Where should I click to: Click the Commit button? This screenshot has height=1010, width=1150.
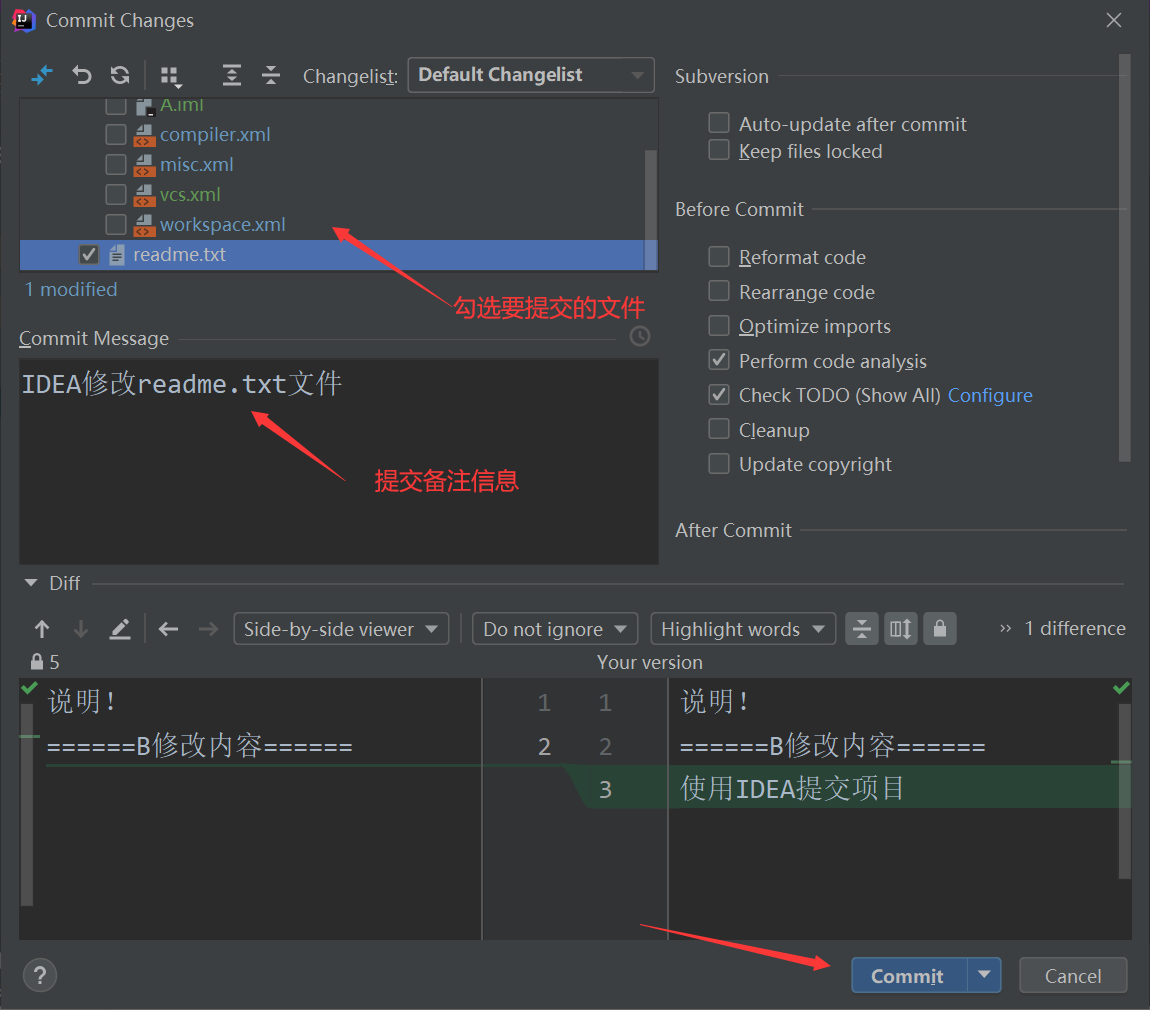pos(909,975)
